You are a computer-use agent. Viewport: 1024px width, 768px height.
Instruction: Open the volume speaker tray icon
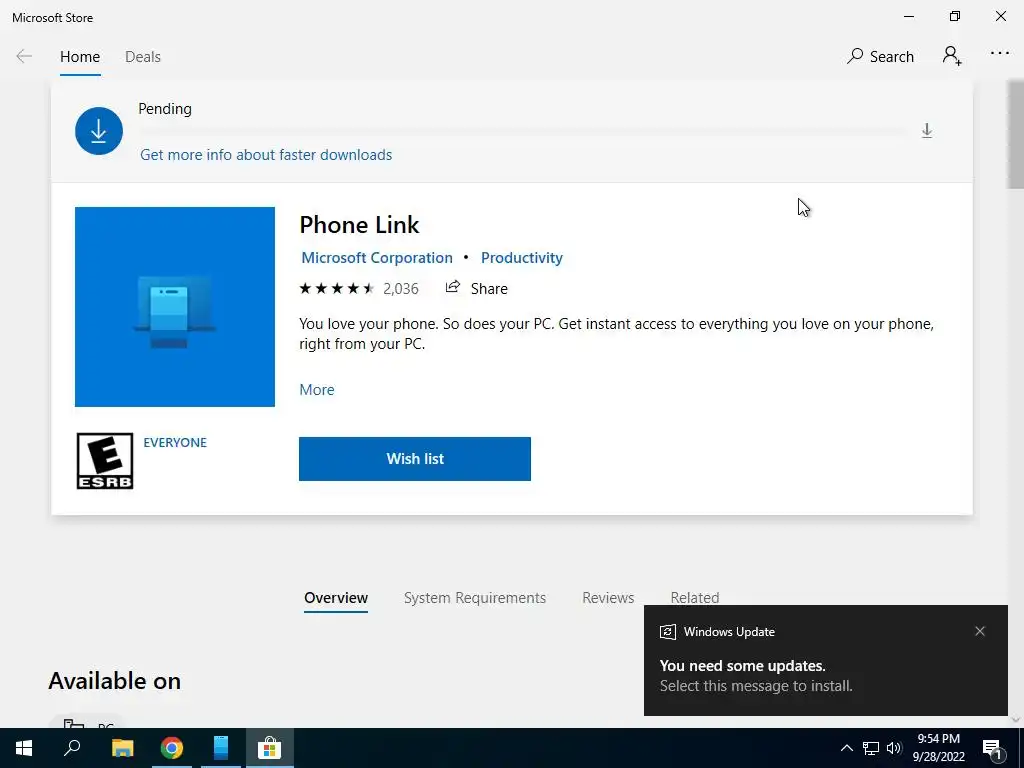point(894,748)
